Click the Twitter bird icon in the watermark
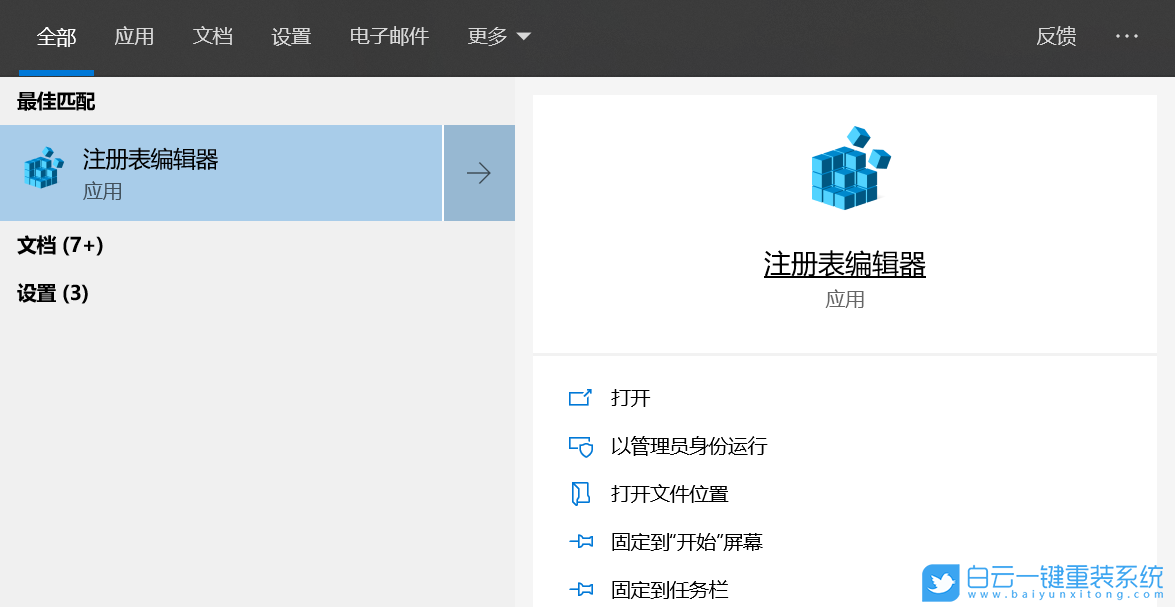The width and height of the screenshot is (1175, 607). click(940, 583)
